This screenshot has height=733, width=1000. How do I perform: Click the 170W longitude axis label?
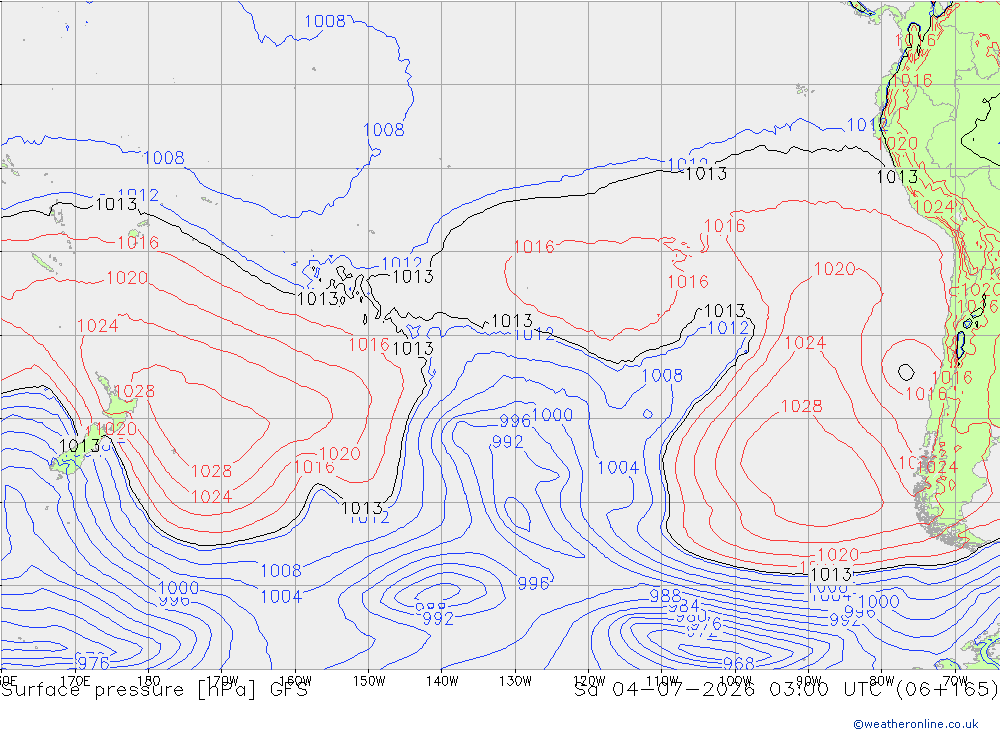[222, 681]
